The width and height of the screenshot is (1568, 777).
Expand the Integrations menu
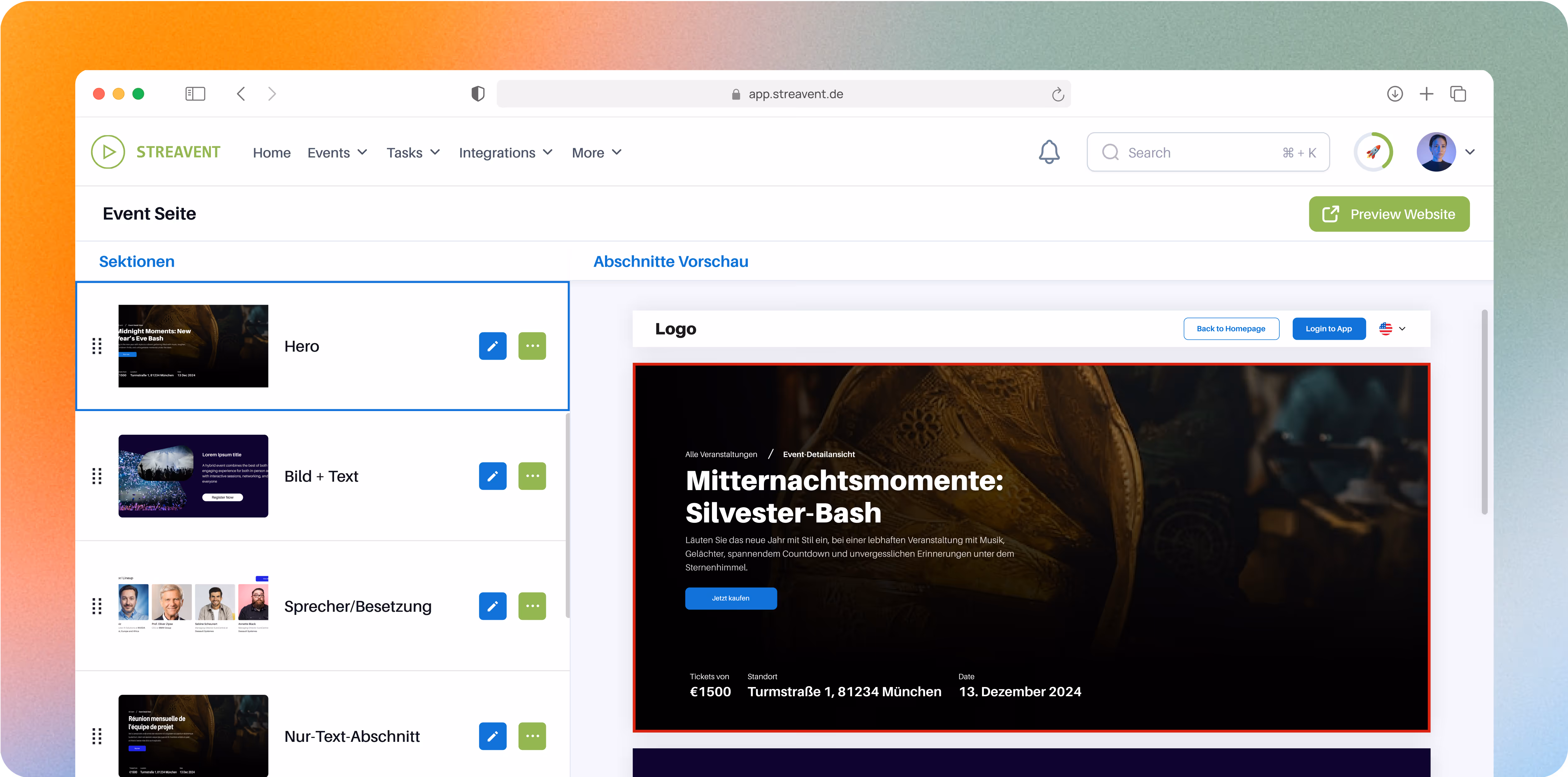point(506,153)
